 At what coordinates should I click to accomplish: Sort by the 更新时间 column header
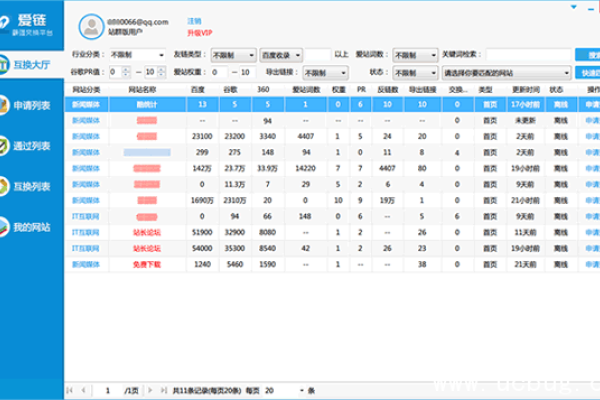[526, 90]
